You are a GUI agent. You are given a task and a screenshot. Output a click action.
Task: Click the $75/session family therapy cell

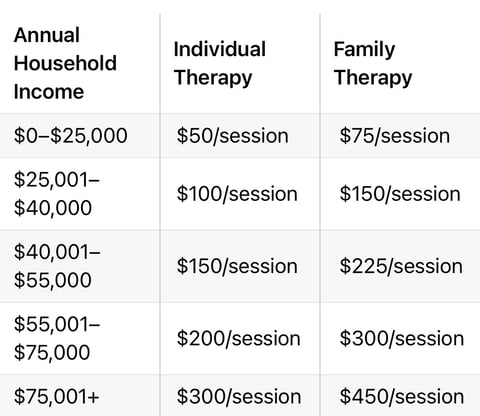pyautogui.click(x=395, y=136)
